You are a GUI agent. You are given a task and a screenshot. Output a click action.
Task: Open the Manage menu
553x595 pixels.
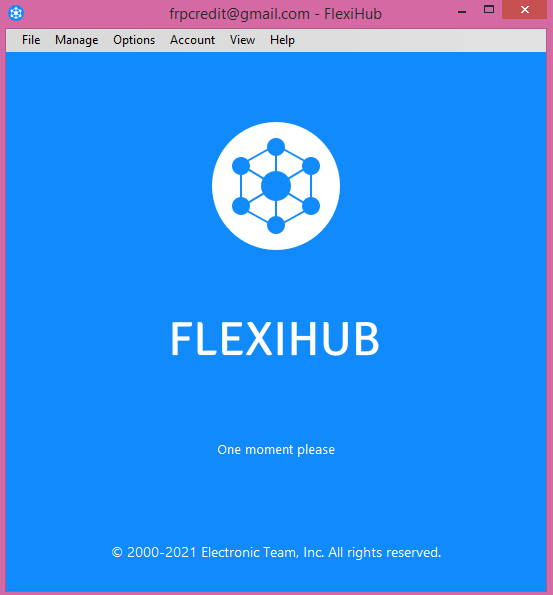coord(76,40)
